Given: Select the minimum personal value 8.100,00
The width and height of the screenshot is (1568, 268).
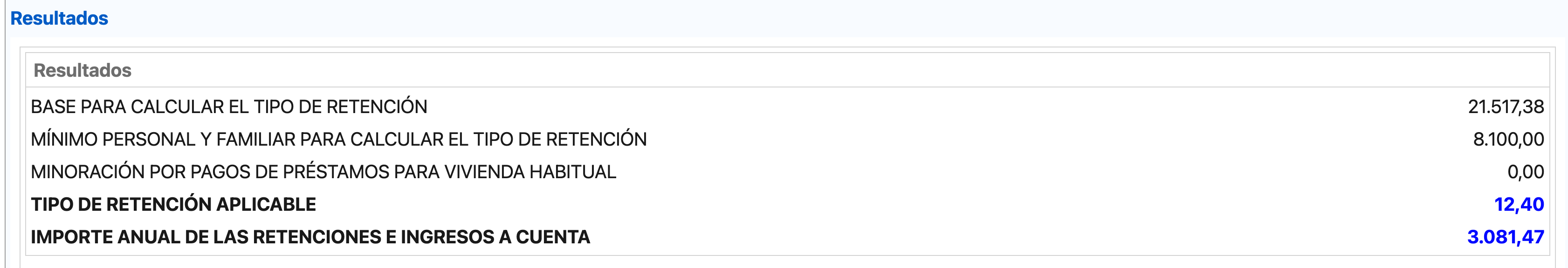Looking at the screenshot, I should click(x=1508, y=140).
